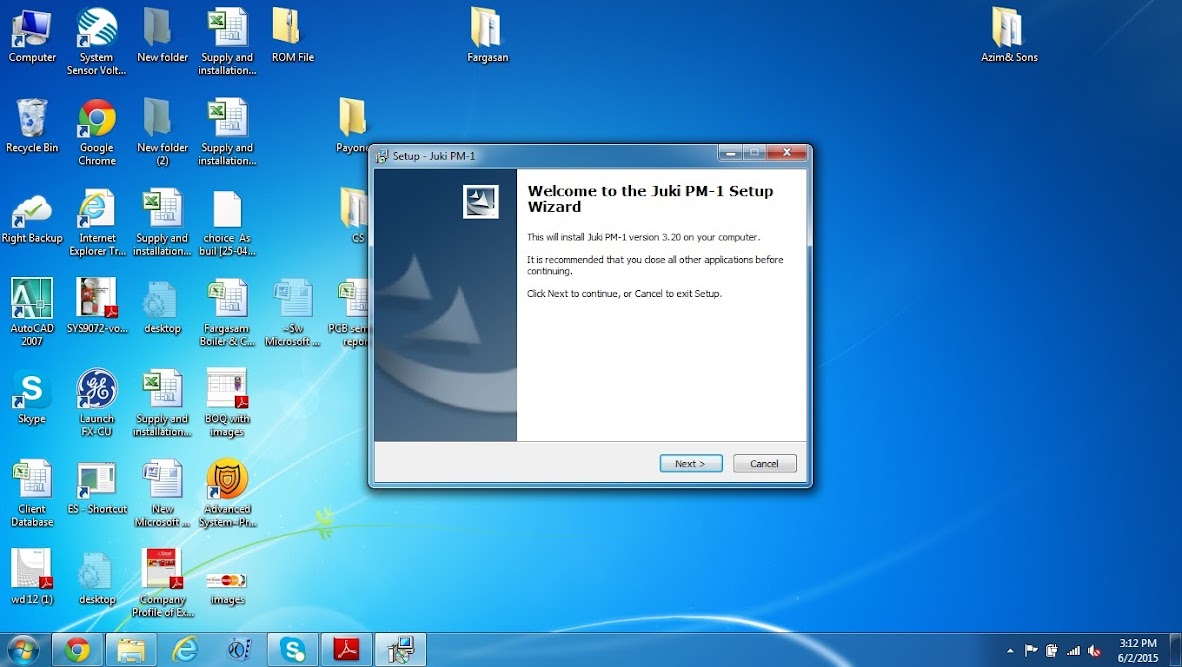1182x667 pixels.
Task: Select the Company Profile of Ex PDF
Action: (x=162, y=583)
